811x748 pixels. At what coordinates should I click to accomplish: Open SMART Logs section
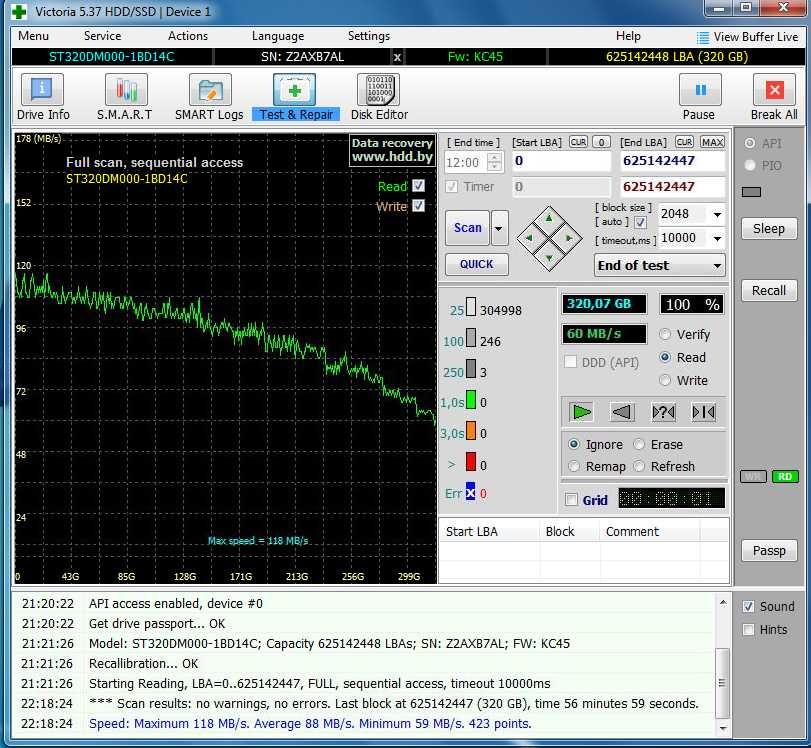tap(209, 97)
